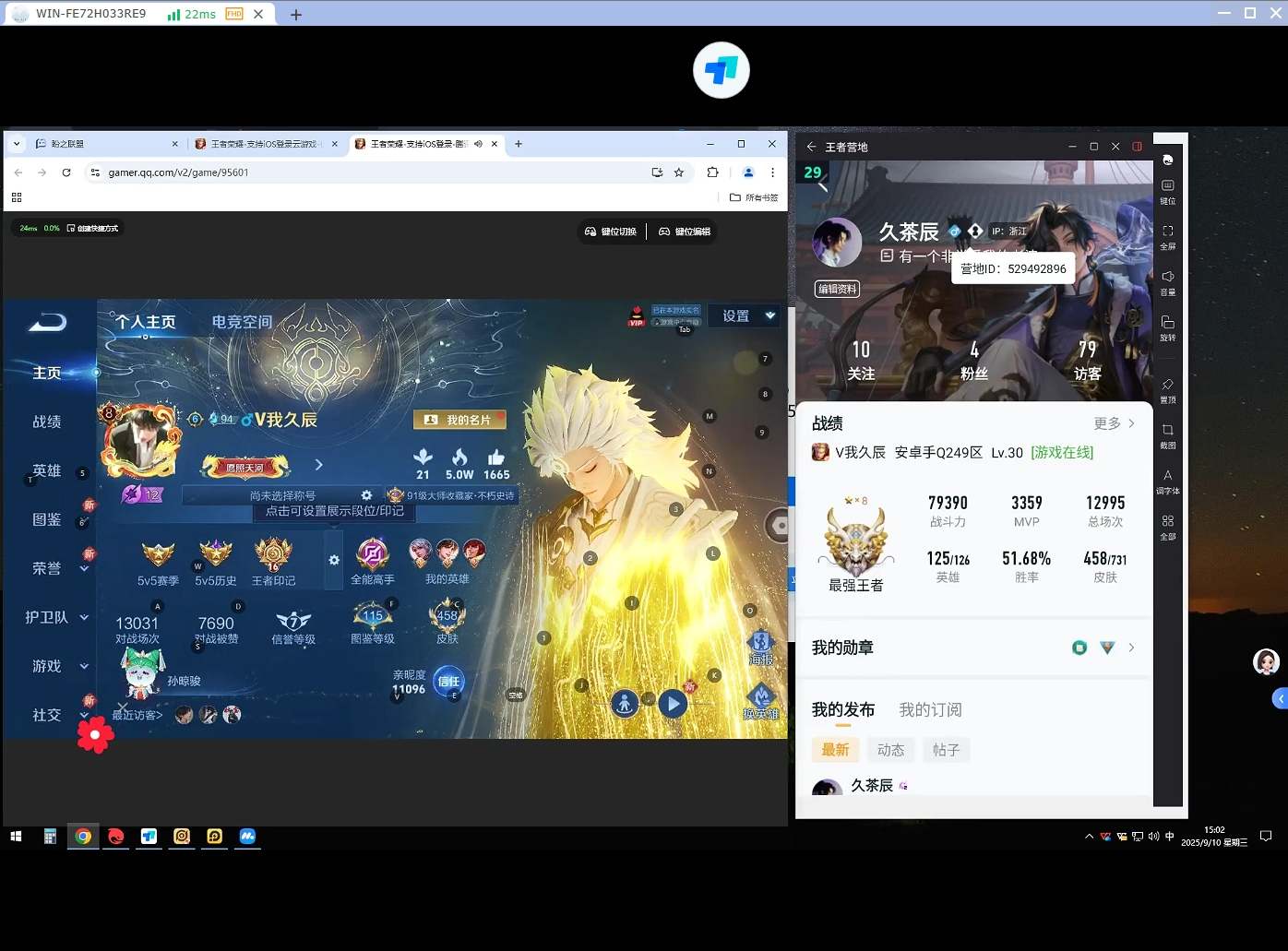Expand the 我的勋章 row arrow
1288x951 pixels.
1131,648
